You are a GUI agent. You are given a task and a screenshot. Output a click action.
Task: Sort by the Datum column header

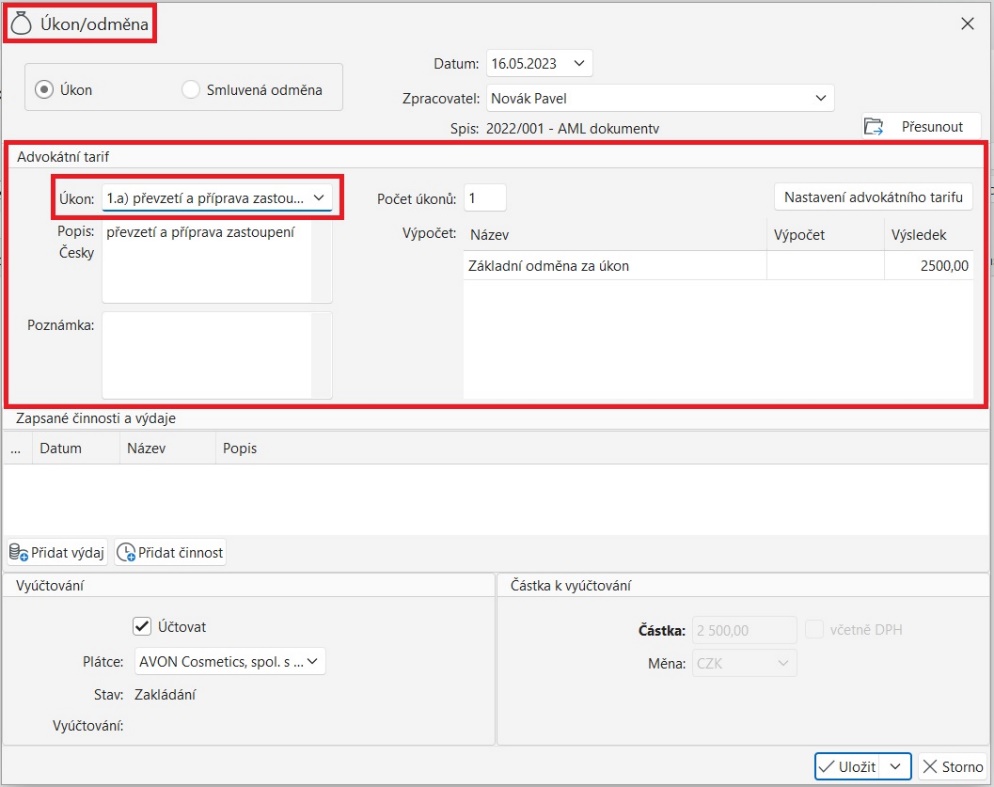[61, 449]
